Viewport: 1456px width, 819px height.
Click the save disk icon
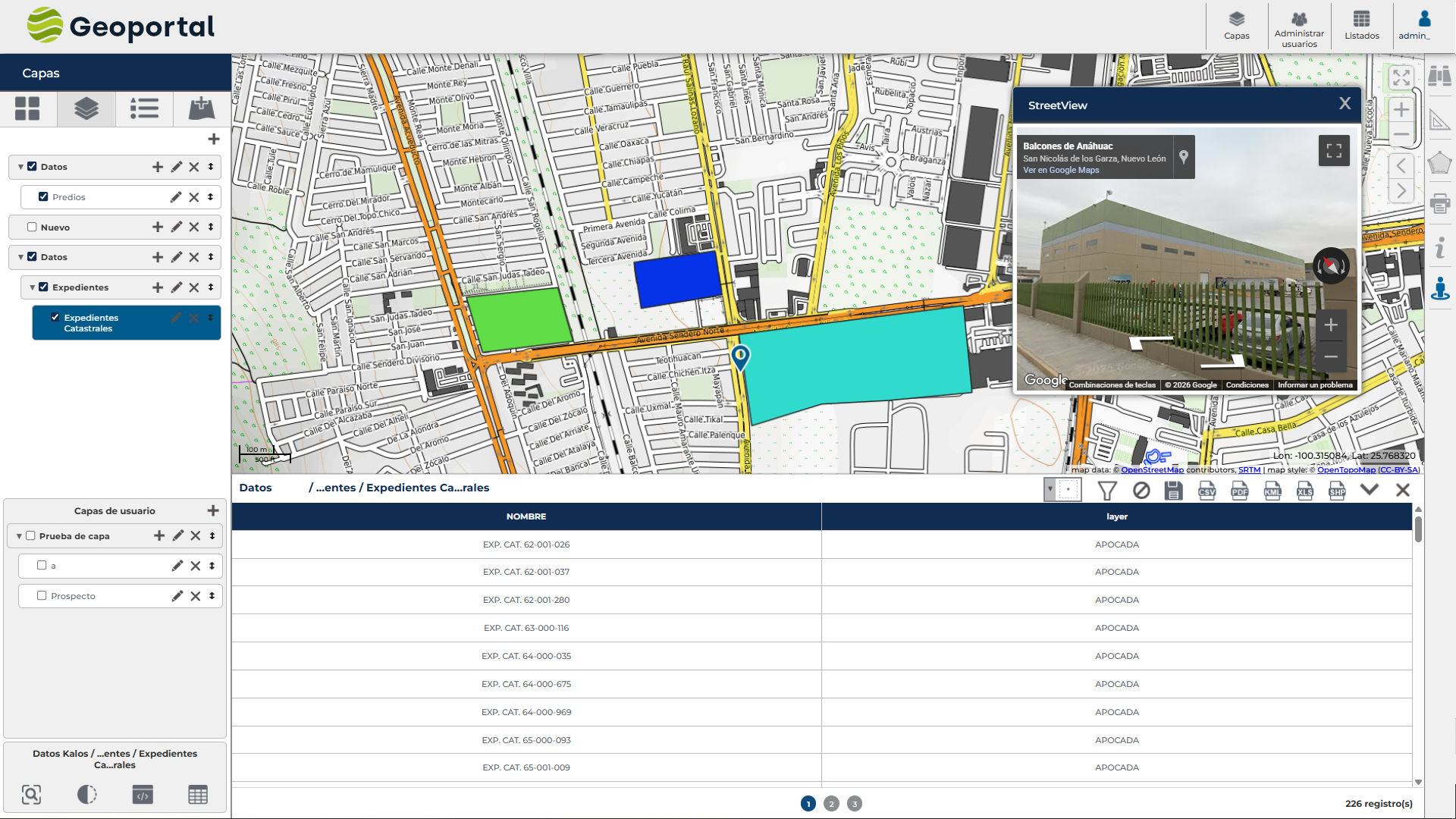[1173, 491]
